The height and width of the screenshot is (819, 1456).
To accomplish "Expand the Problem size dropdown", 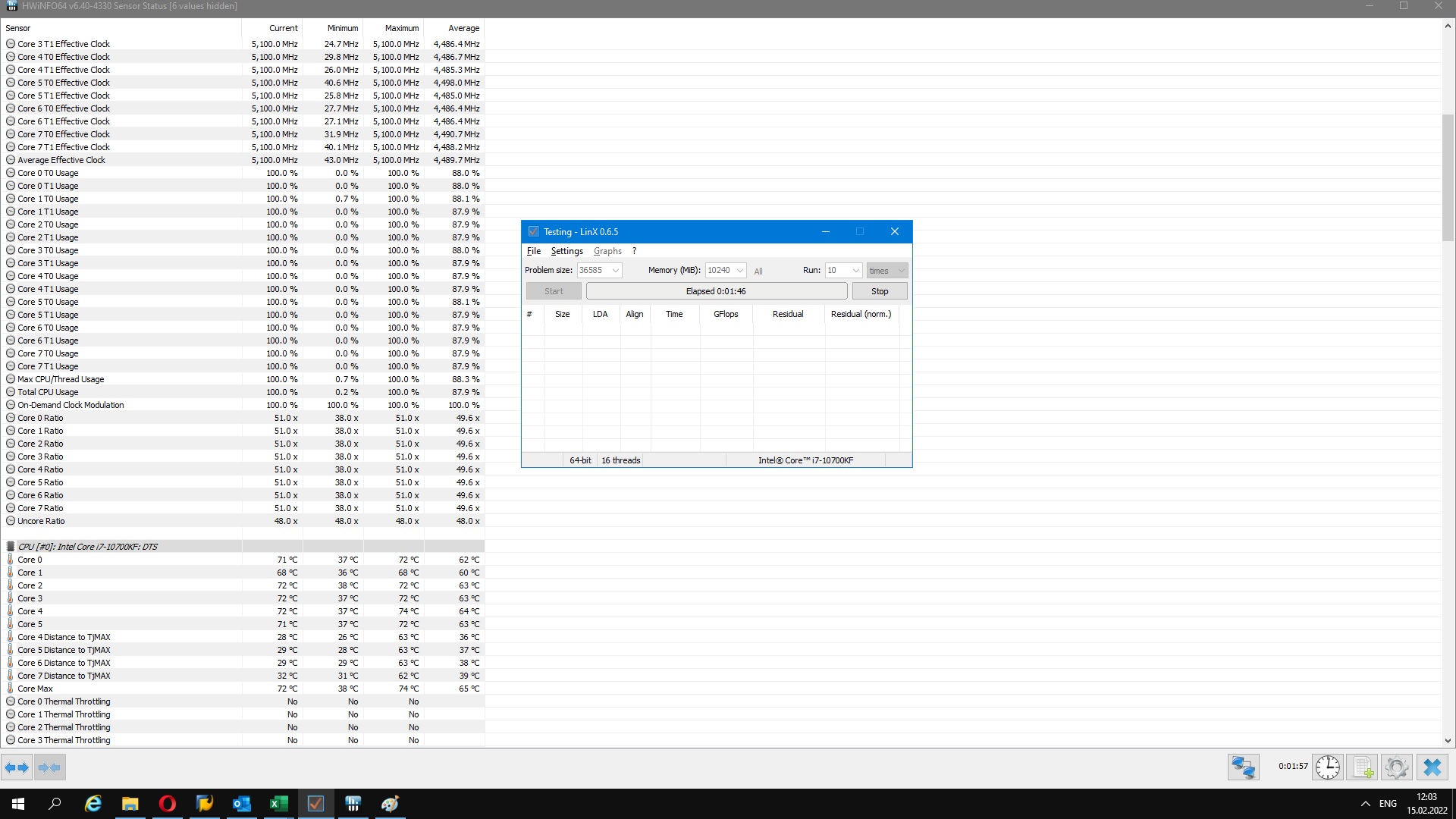I will click(616, 271).
